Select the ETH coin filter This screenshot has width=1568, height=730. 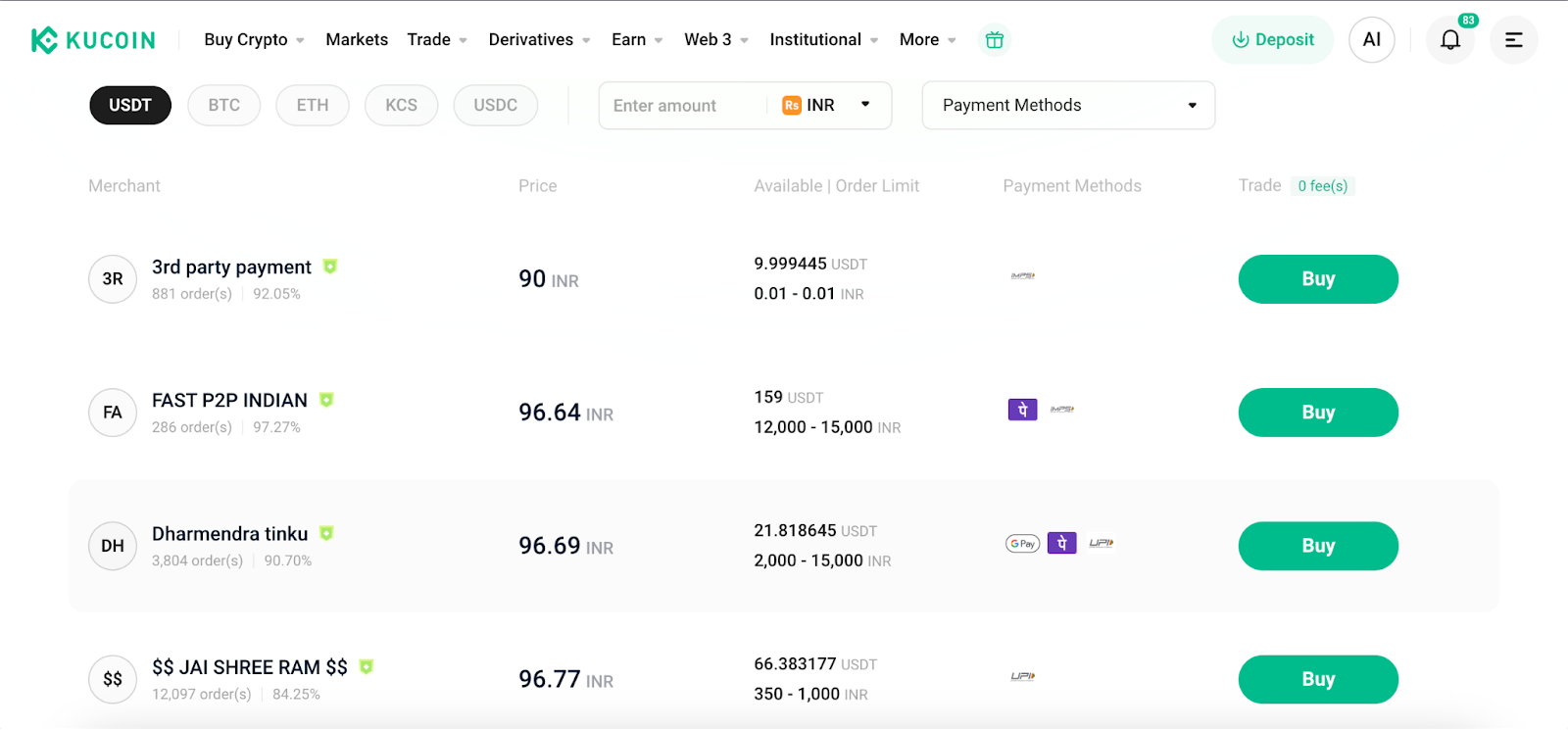[x=313, y=106]
